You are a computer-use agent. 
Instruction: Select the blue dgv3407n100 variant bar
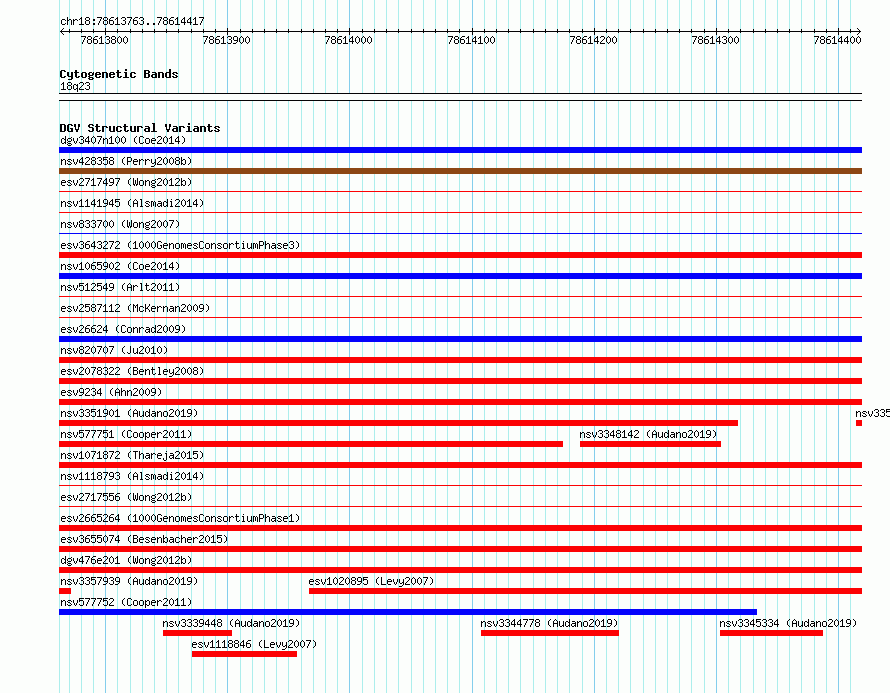tap(460, 150)
